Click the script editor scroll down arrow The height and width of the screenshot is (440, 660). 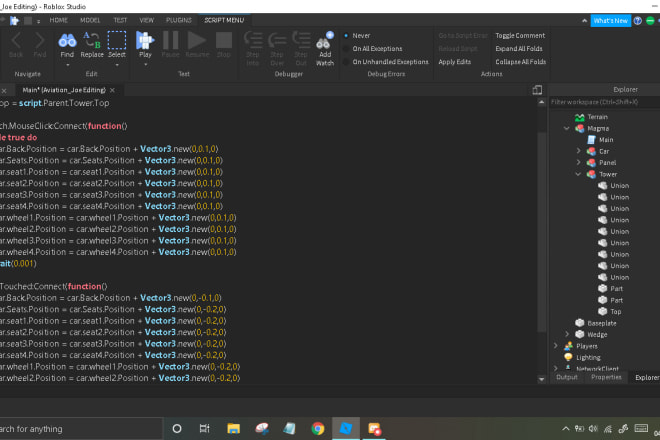click(541, 379)
